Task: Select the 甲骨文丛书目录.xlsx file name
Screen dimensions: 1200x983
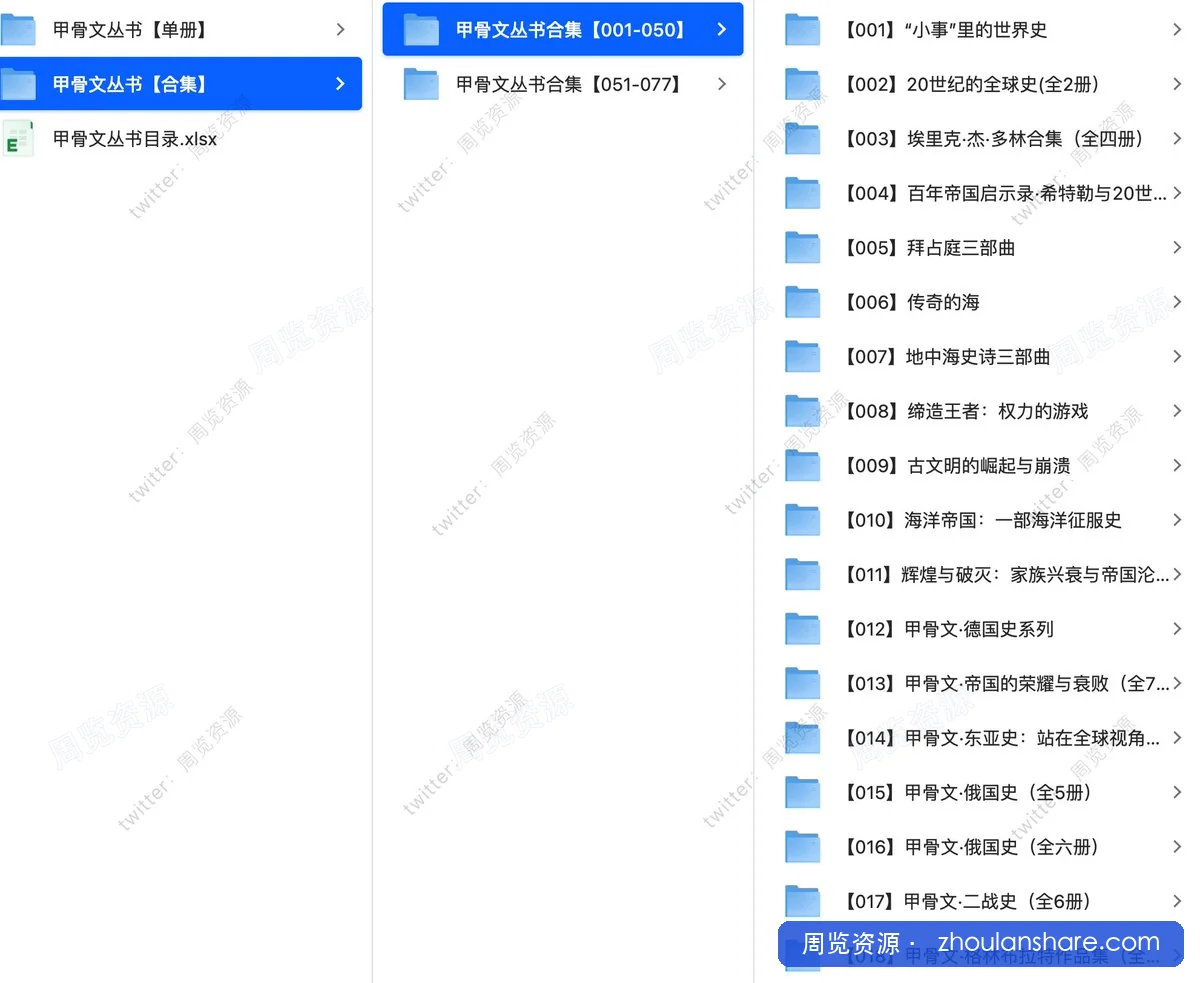Action: point(135,139)
